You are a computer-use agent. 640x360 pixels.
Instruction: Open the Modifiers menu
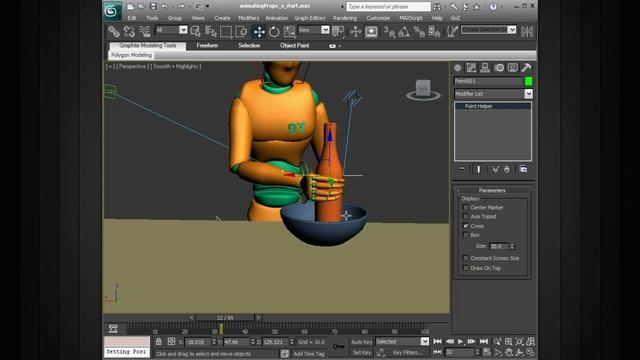(x=249, y=18)
